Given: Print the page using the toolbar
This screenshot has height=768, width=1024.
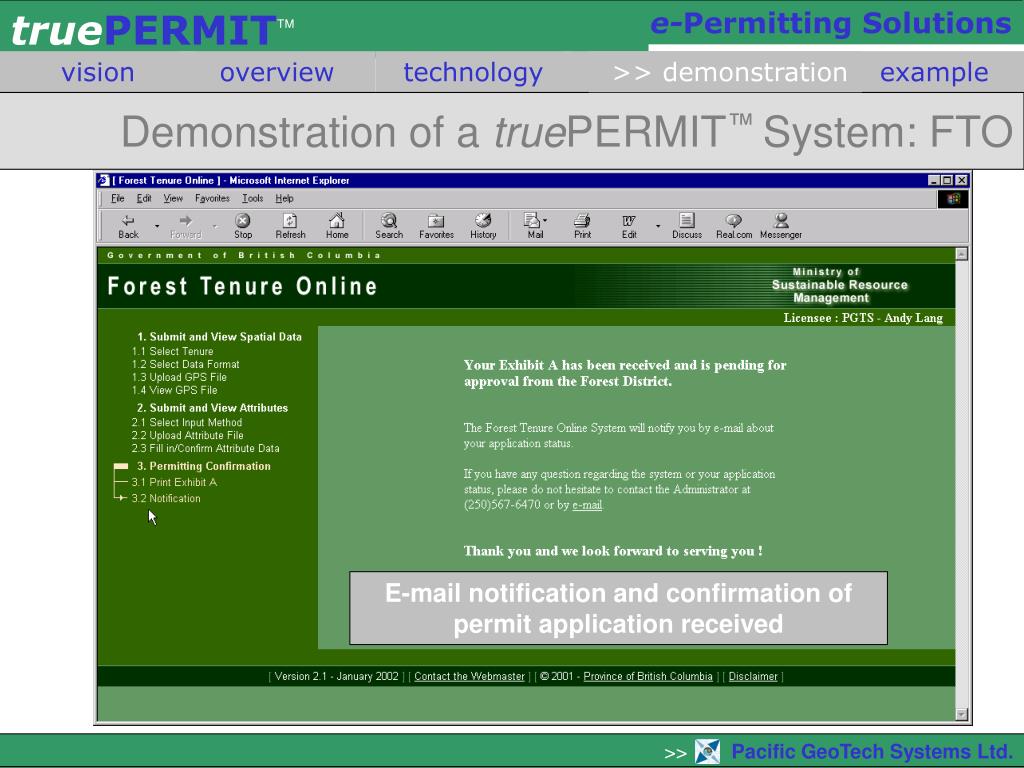Looking at the screenshot, I should pyautogui.click(x=583, y=226).
